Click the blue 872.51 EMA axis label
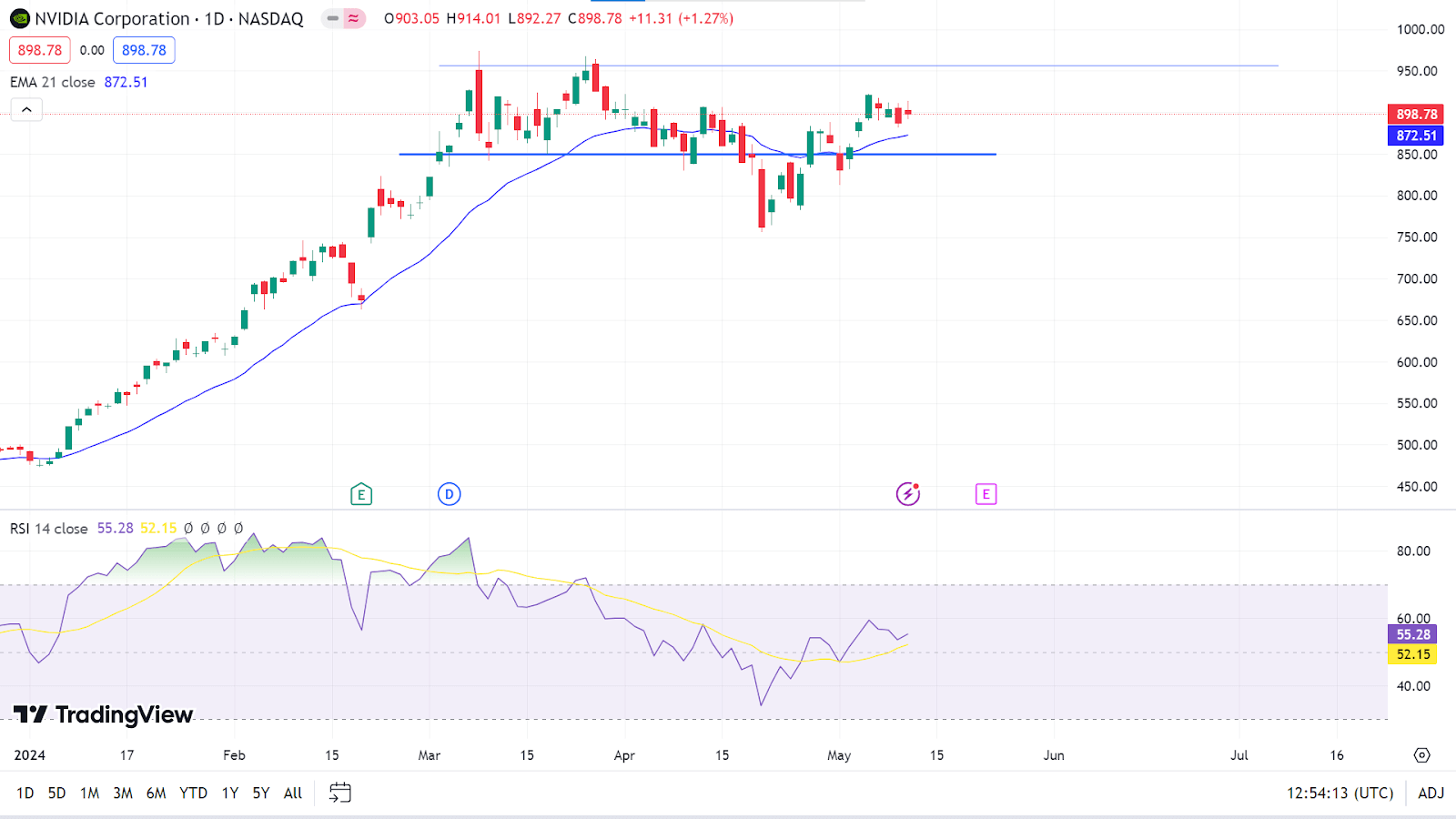The width and height of the screenshot is (1456, 819). (1416, 135)
